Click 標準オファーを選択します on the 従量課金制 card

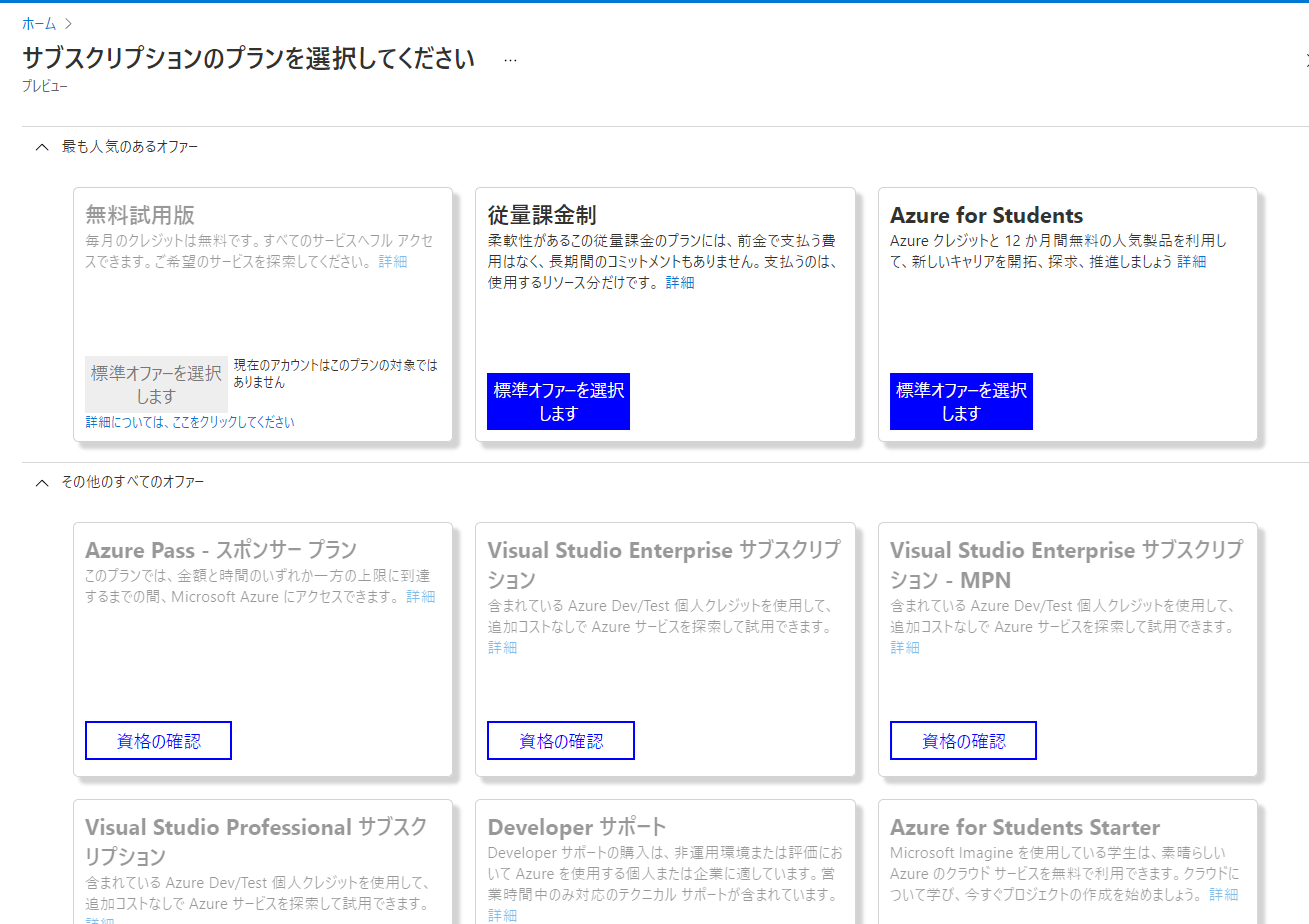pyautogui.click(x=557, y=401)
